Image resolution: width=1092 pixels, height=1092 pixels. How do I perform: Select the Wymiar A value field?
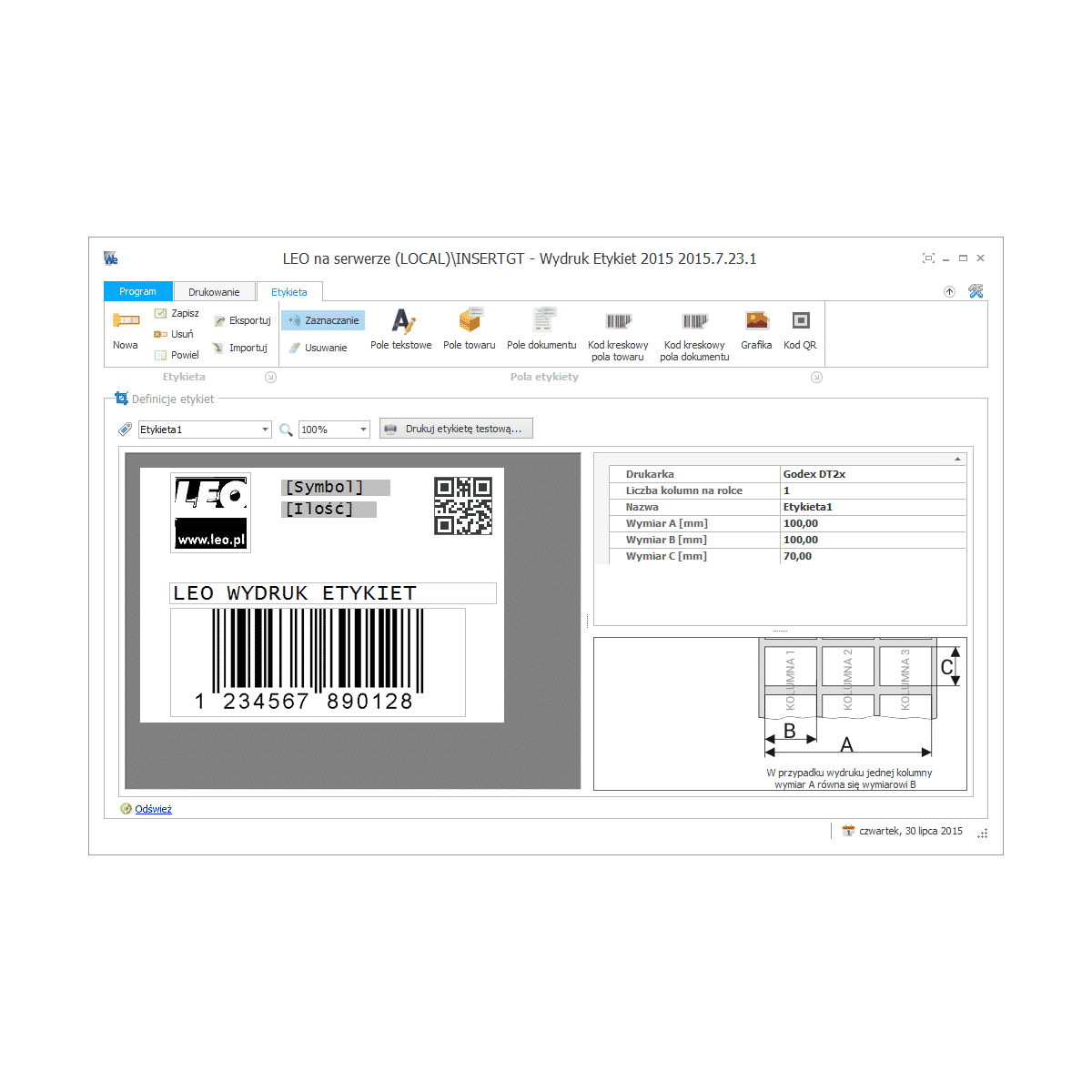tap(872, 523)
